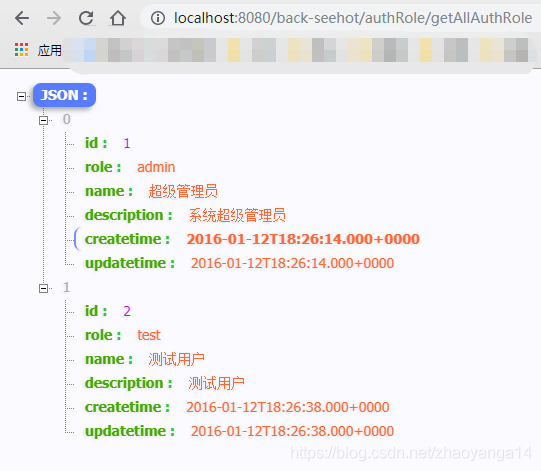
Task: Open the 应用 bookmarks shortcut
Action: (50, 50)
